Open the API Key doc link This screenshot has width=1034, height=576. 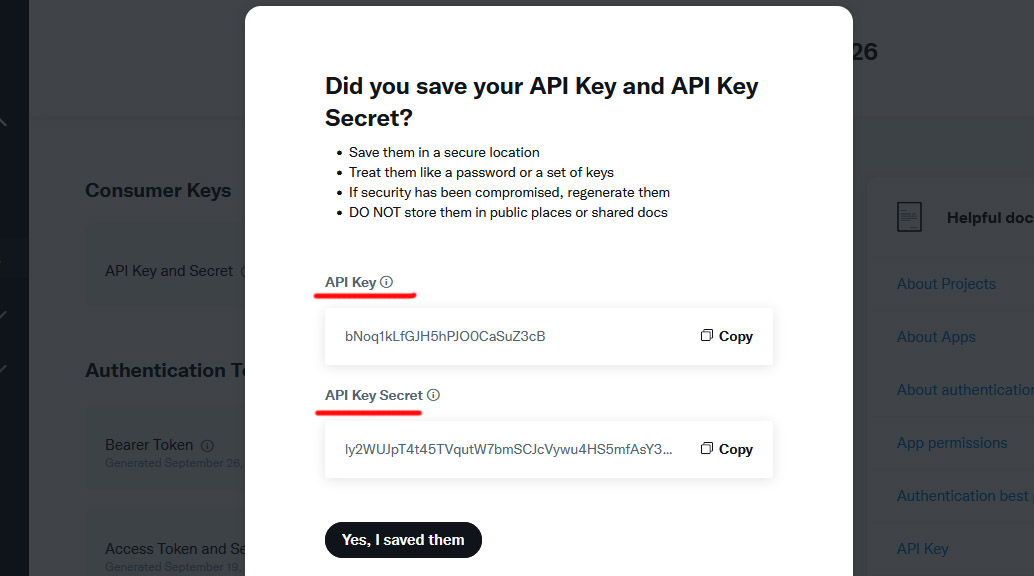(x=922, y=549)
